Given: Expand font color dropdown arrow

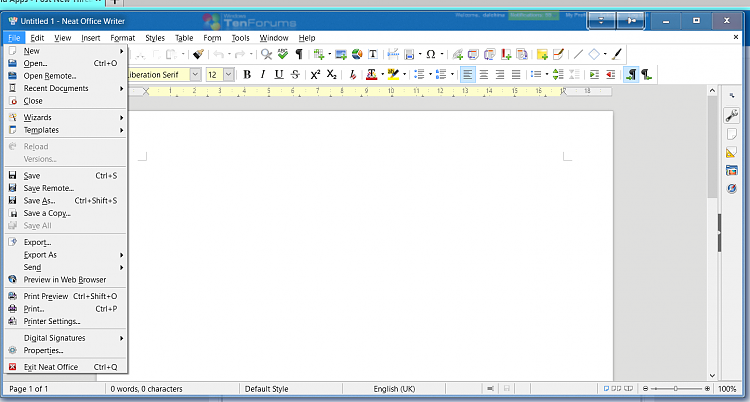Looking at the screenshot, I should pyautogui.click(x=382, y=75).
